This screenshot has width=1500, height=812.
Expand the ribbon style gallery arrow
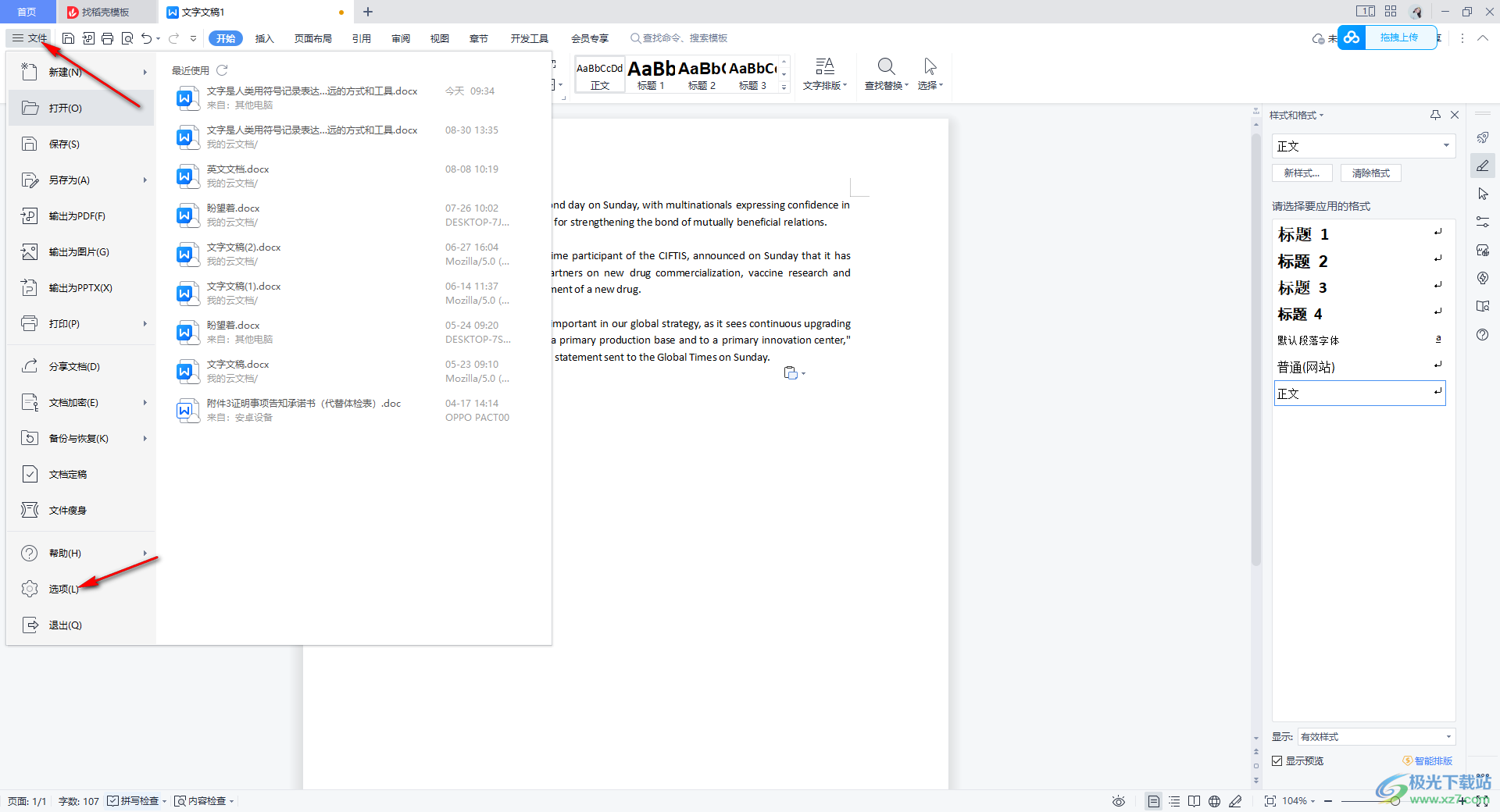[x=784, y=87]
